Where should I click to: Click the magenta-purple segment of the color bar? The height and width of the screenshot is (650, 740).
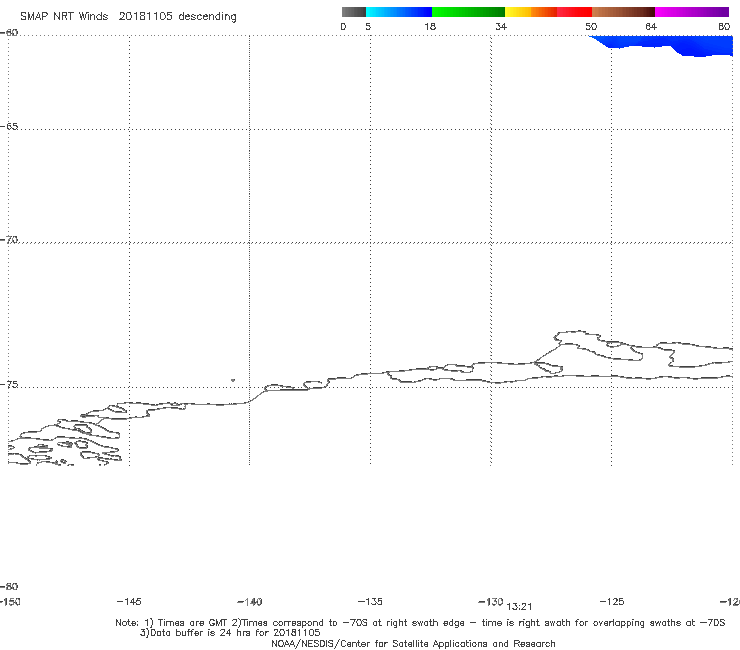pyautogui.click(x=692, y=12)
